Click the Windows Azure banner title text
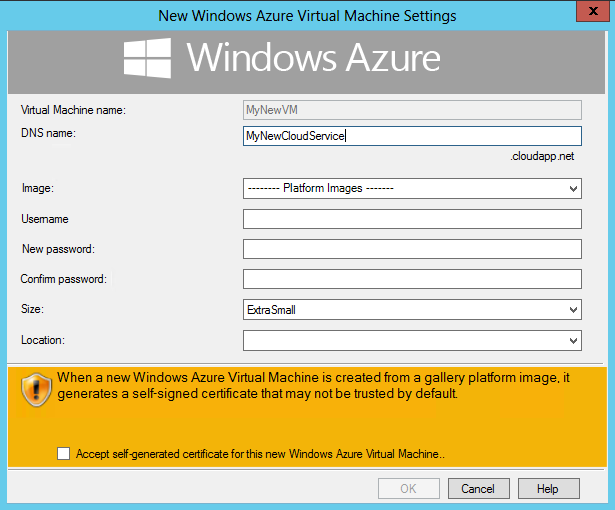The height and width of the screenshot is (510, 615). pos(313,58)
